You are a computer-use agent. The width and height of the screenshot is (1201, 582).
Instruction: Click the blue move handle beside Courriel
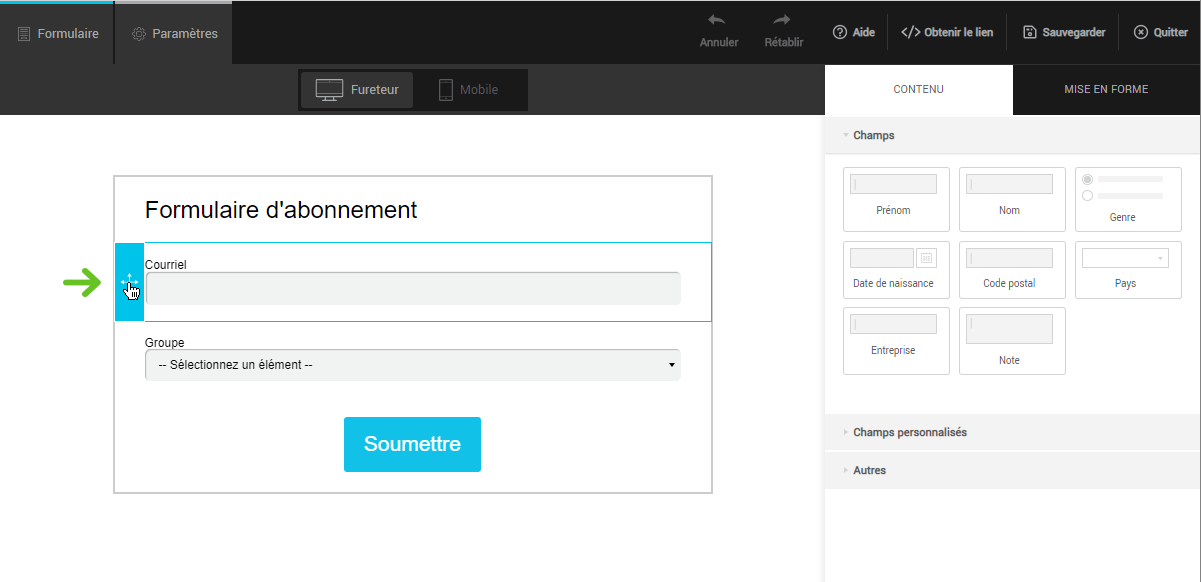pos(129,282)
